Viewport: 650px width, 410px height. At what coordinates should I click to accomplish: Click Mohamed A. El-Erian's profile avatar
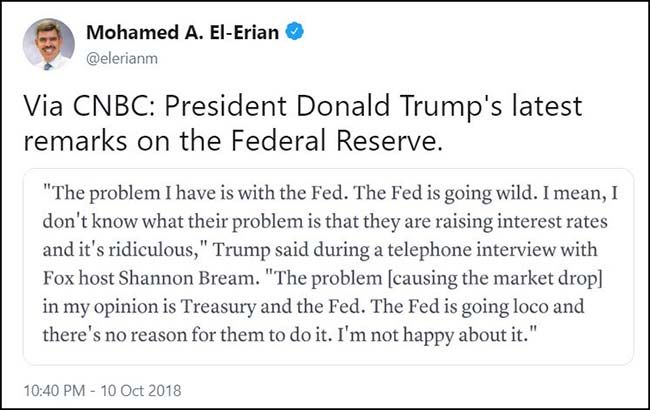click(47, 44)
